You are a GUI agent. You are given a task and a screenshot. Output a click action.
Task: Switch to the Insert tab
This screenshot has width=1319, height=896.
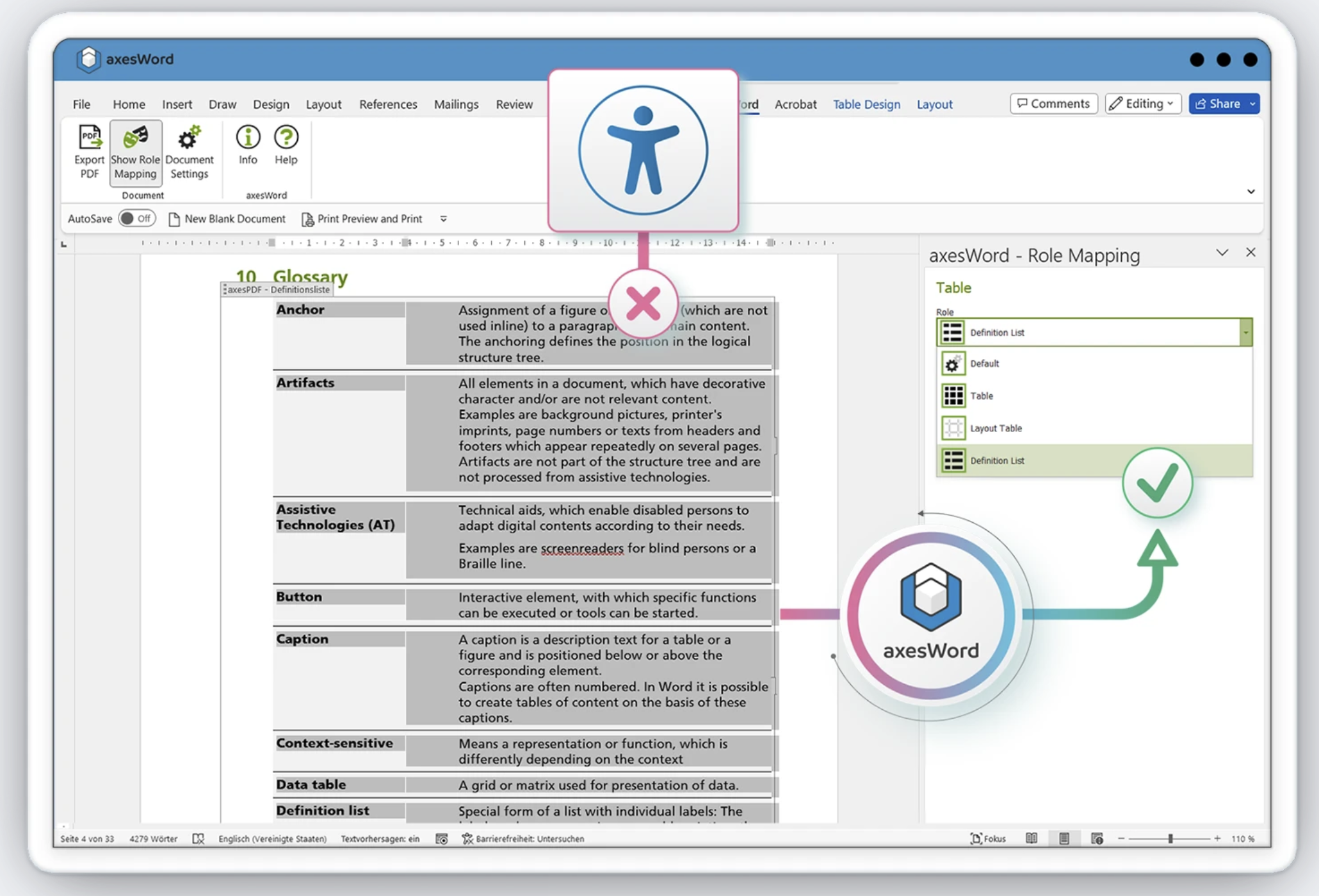(x=177, y=104)
